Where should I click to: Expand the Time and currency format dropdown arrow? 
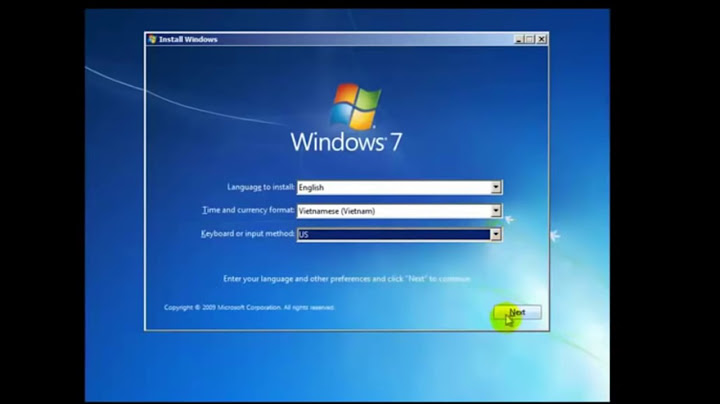point(495,211)
